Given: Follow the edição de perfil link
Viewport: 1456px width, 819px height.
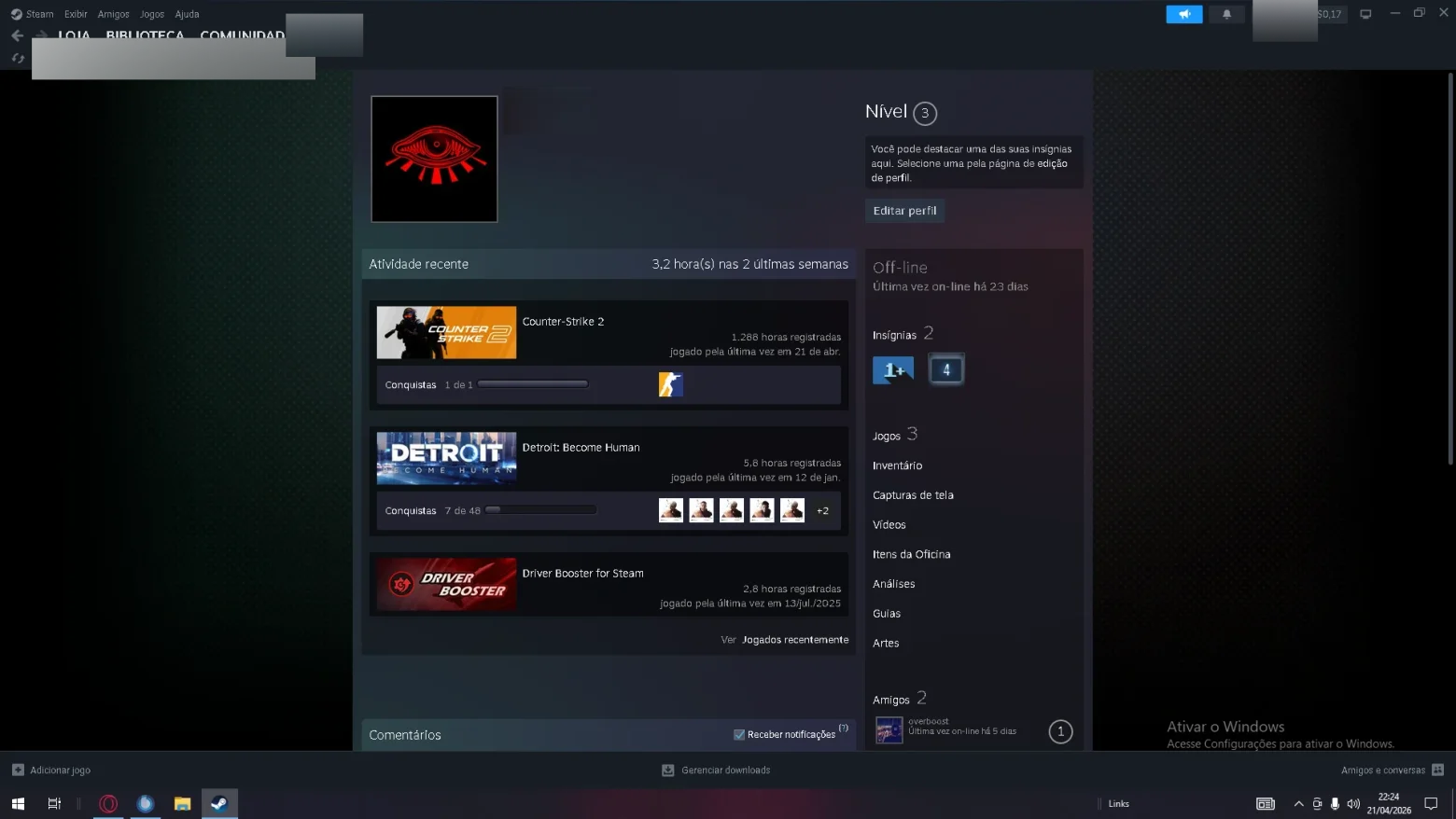Looking at the screenshot, I should pyautogui.click(x=970, y=171).
